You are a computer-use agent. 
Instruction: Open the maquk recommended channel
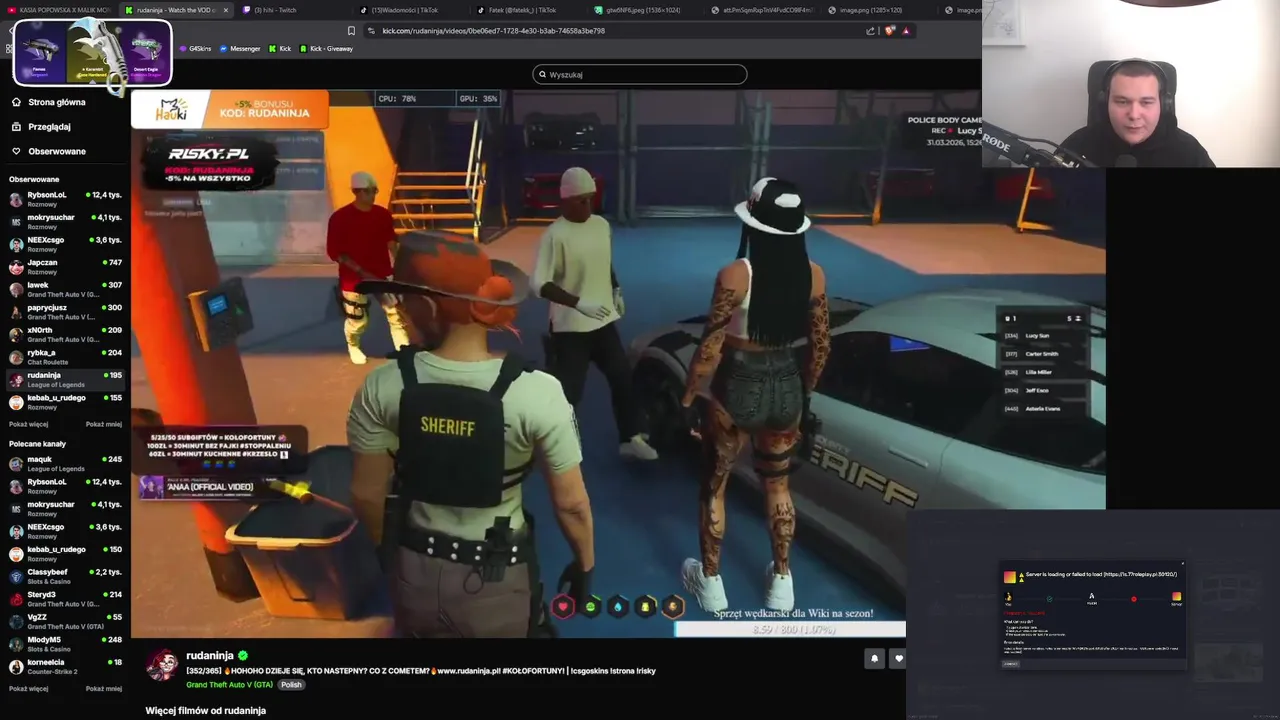tap(66, 463)
